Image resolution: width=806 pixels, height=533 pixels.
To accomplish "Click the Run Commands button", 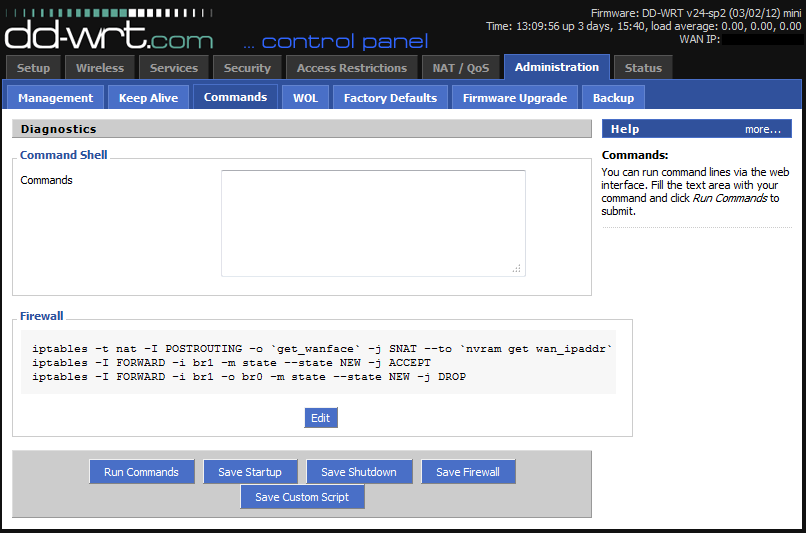I will click(x=141, y=472).
